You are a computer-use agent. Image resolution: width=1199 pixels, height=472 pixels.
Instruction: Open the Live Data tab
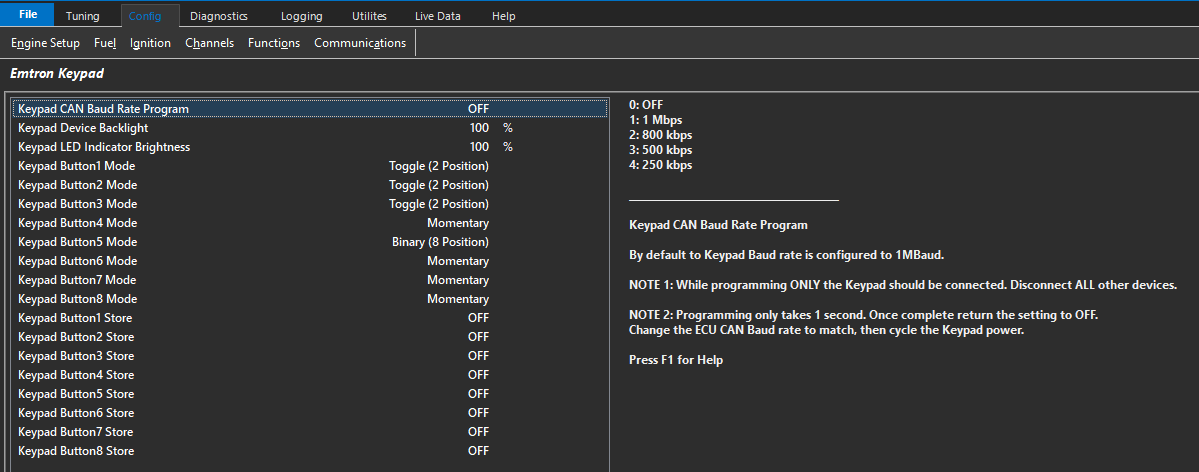[x=437, y=15]
